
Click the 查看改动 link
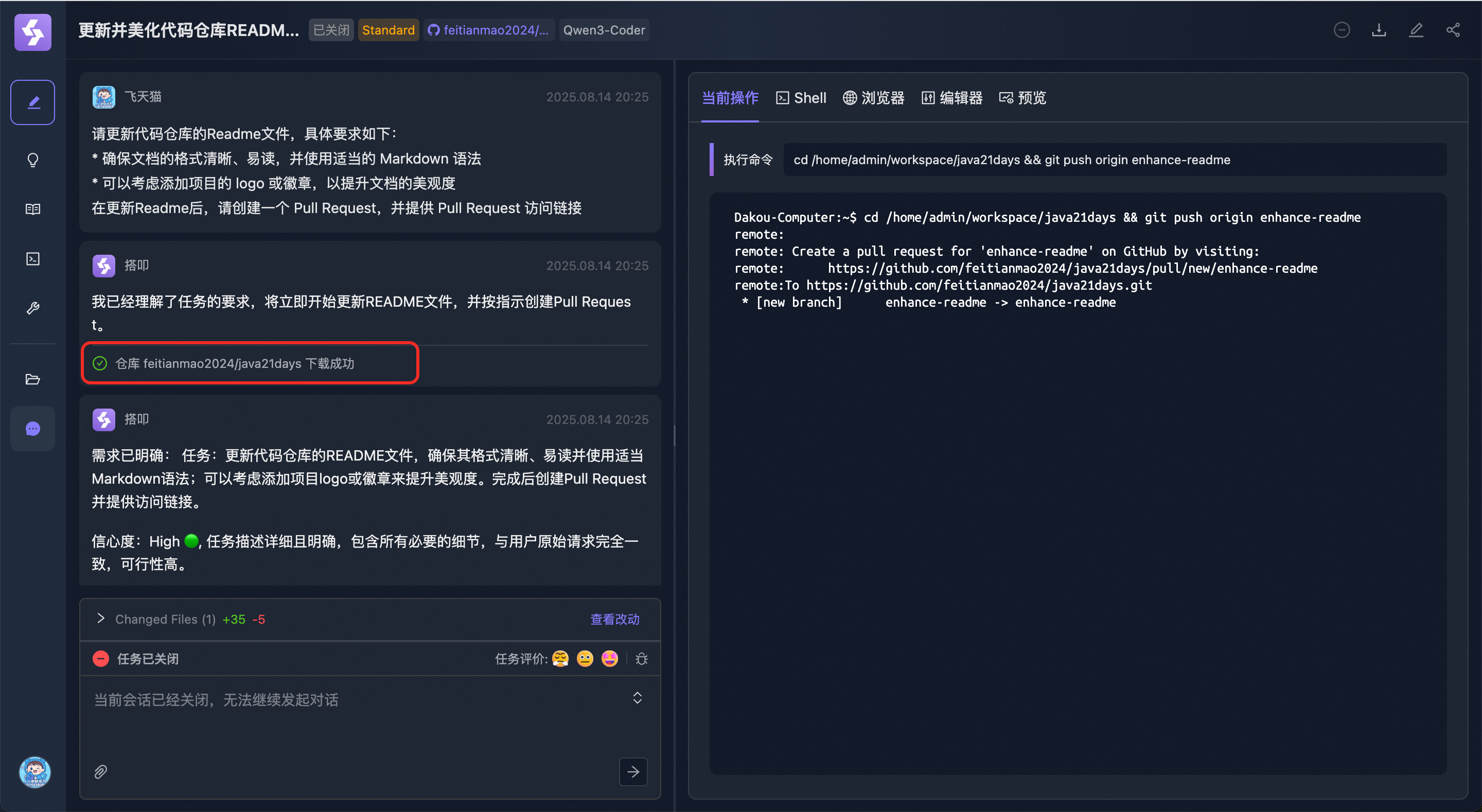pos(614,619)
